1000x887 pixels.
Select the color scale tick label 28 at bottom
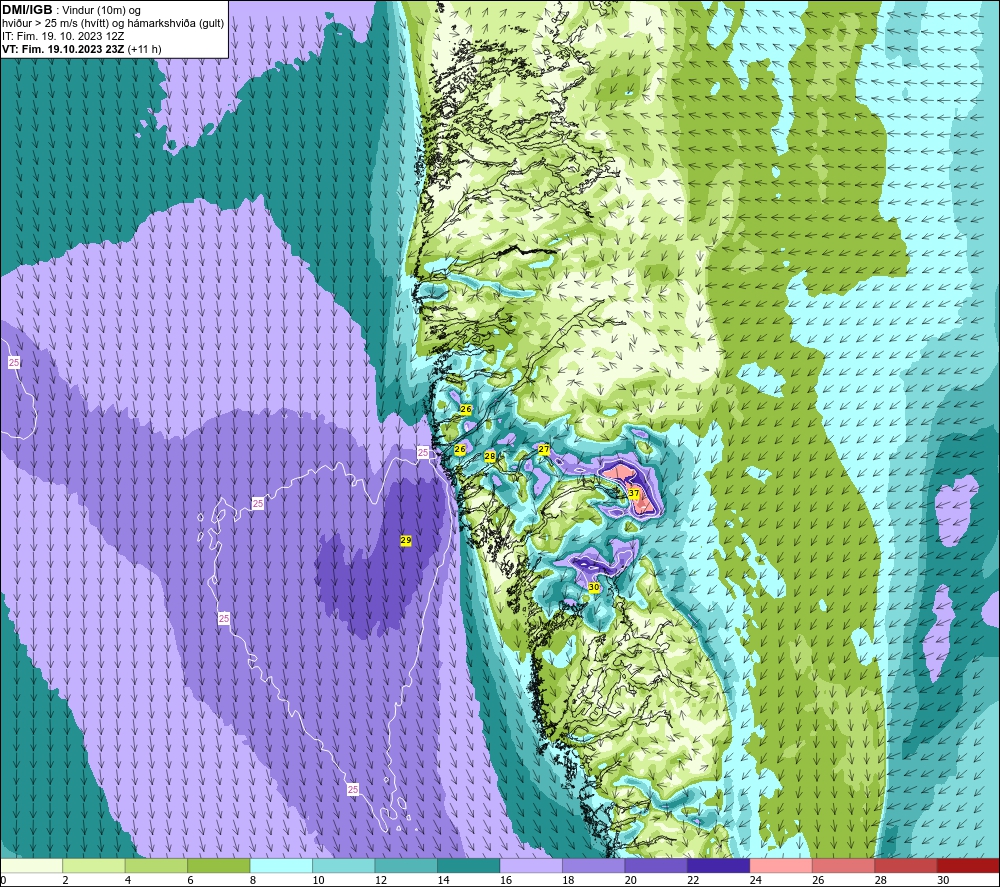(x=881, y=880)
